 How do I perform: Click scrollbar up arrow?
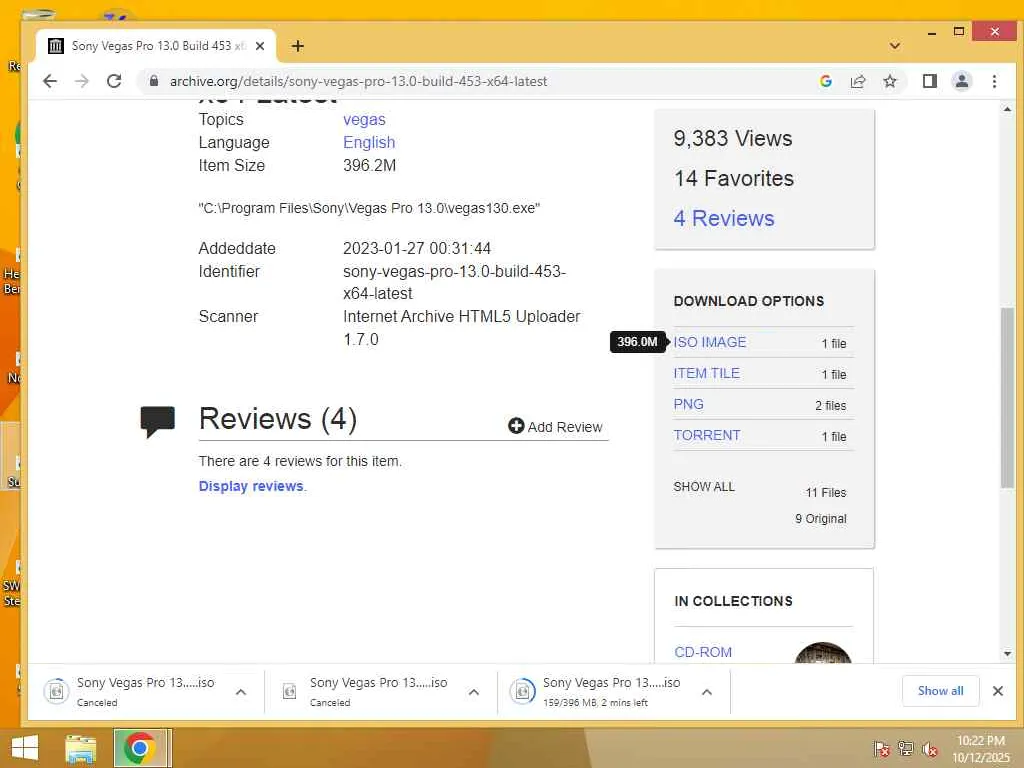pyautogui.click(x=1007, y=109)
